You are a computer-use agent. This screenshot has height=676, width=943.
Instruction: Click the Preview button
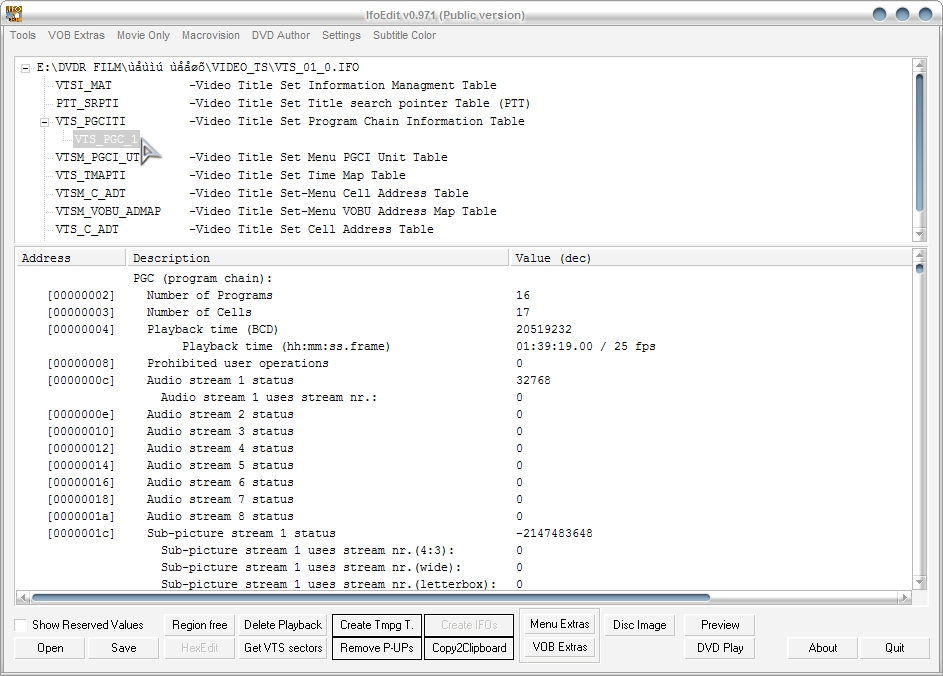(x=720, y=625)
